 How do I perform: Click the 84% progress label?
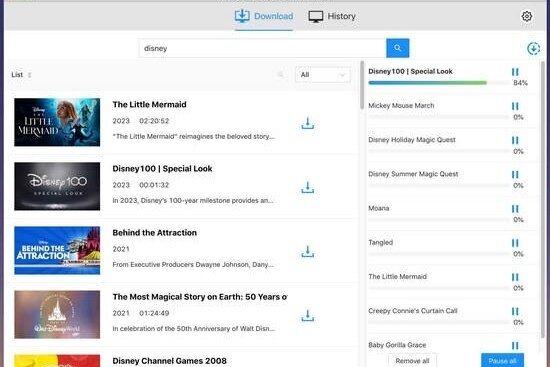click(x=520, y=83)
